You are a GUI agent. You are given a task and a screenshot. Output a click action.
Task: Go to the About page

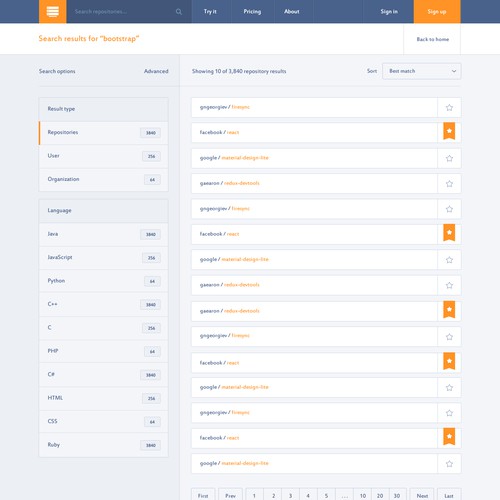(292, 12)
